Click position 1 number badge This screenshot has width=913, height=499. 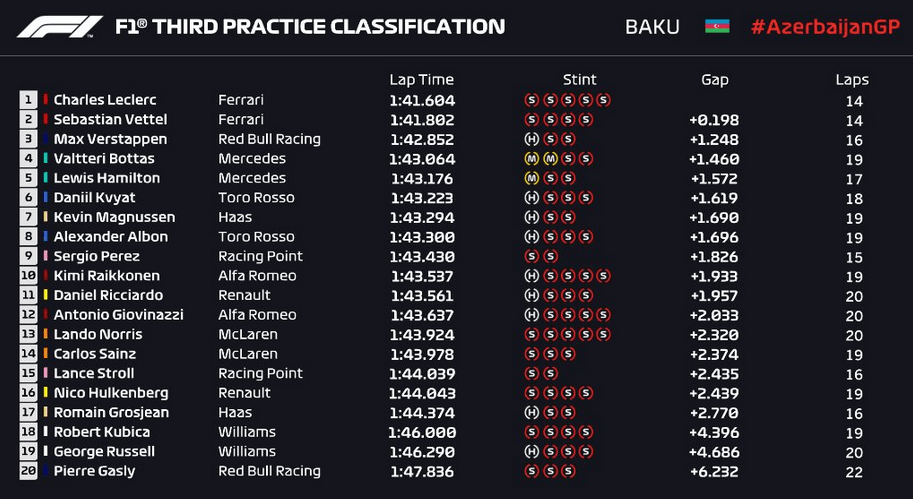[28, 100]
